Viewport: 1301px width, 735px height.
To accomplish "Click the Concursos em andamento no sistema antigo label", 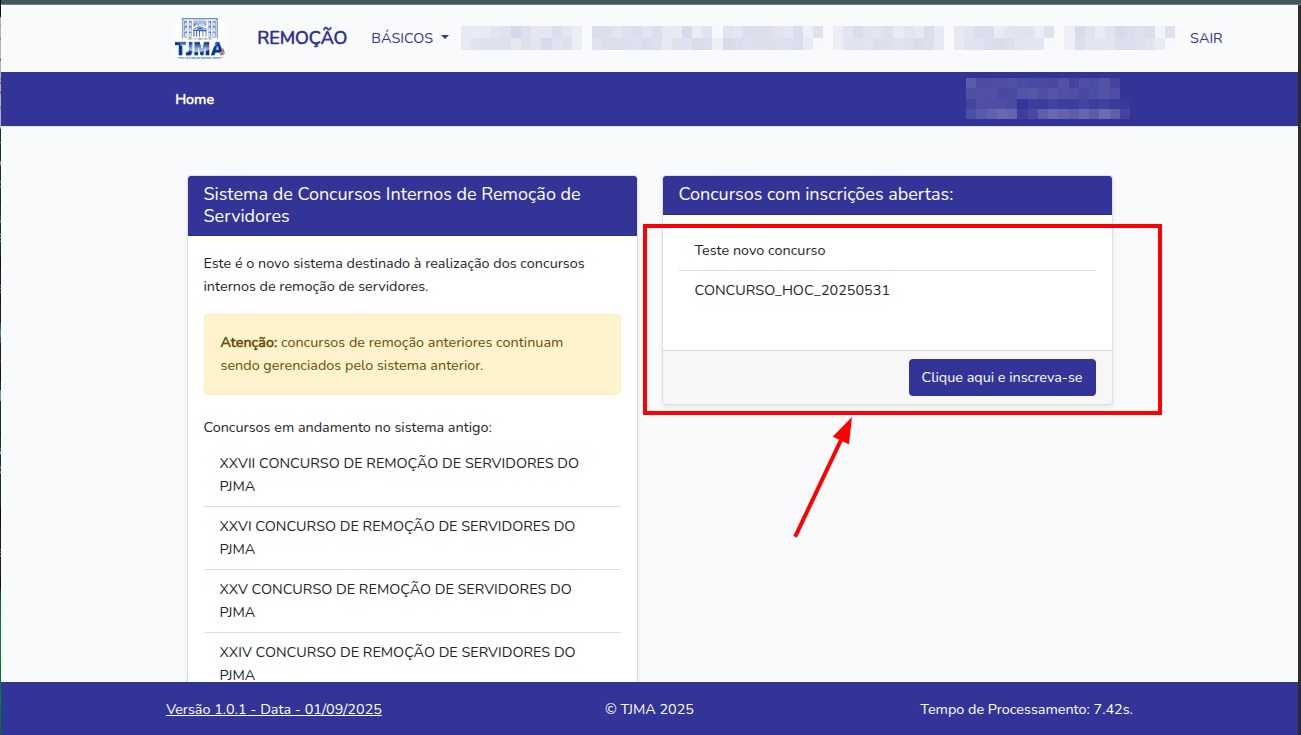I will pos(347,427).
